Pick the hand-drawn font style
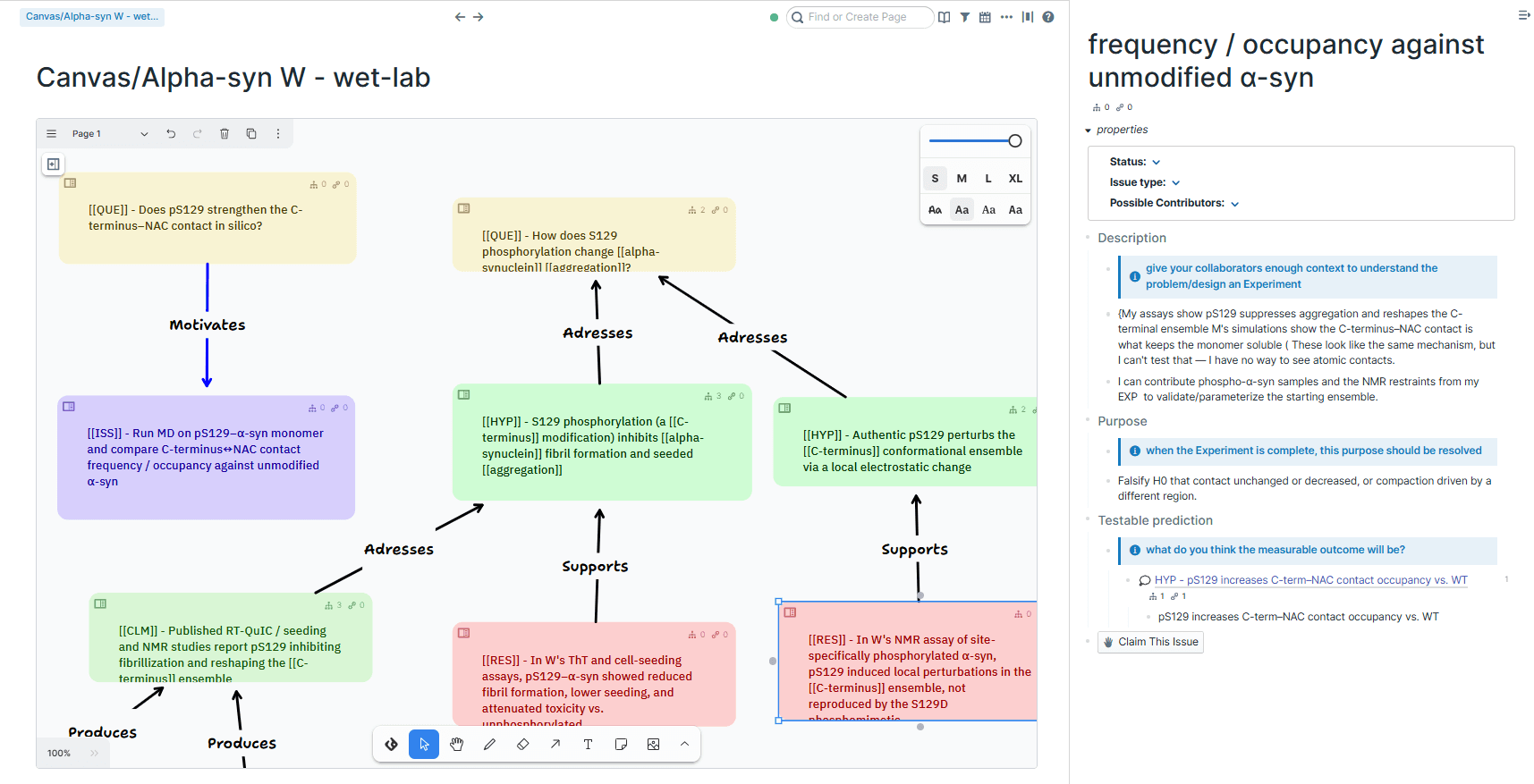The height and width of the screenshot is (784, 1534). pyautogui.click(x=935, y=210)
